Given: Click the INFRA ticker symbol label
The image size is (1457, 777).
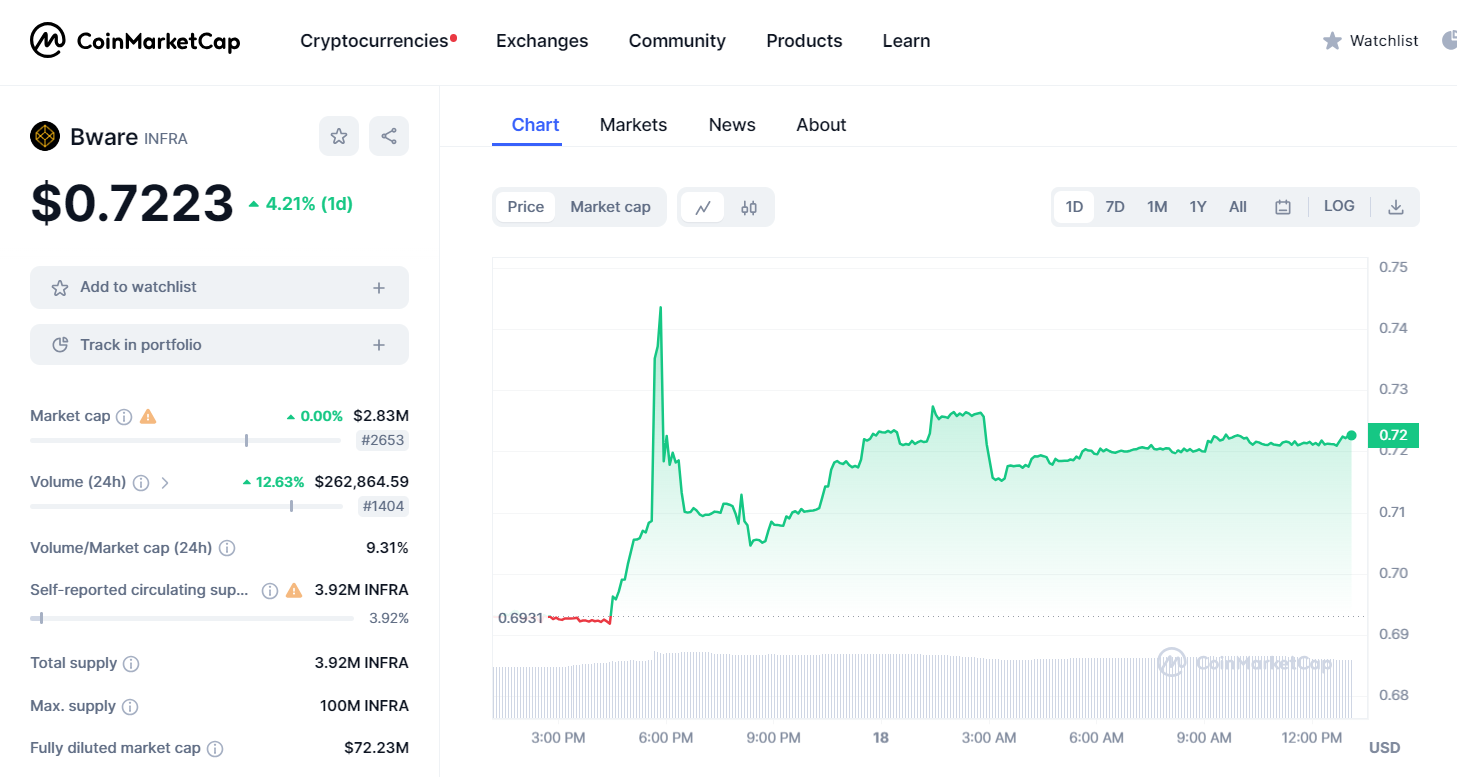Looking at the screenshot, I should (166, 139).
